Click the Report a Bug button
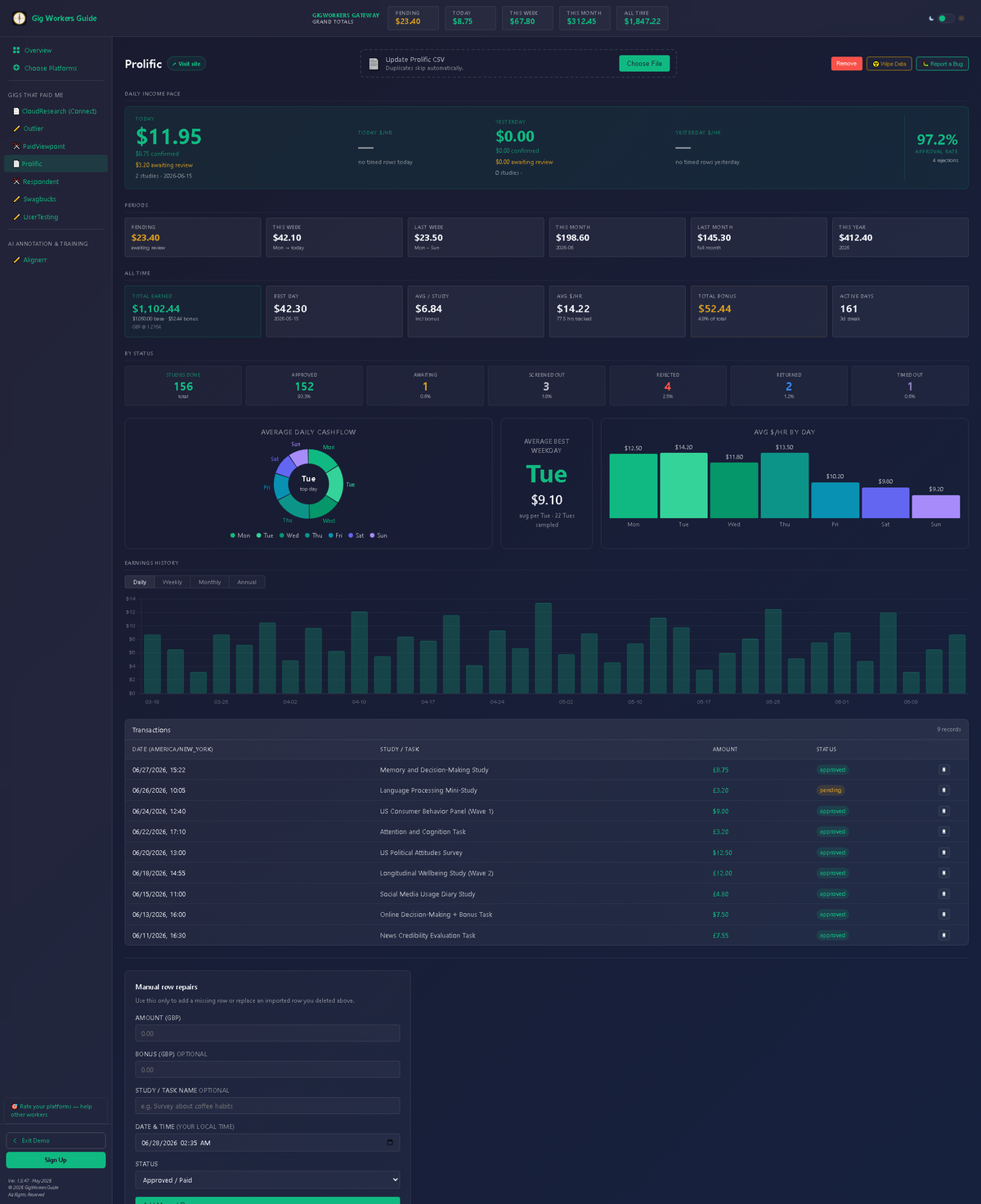981x1204 pixels. [x=943, y=64]
